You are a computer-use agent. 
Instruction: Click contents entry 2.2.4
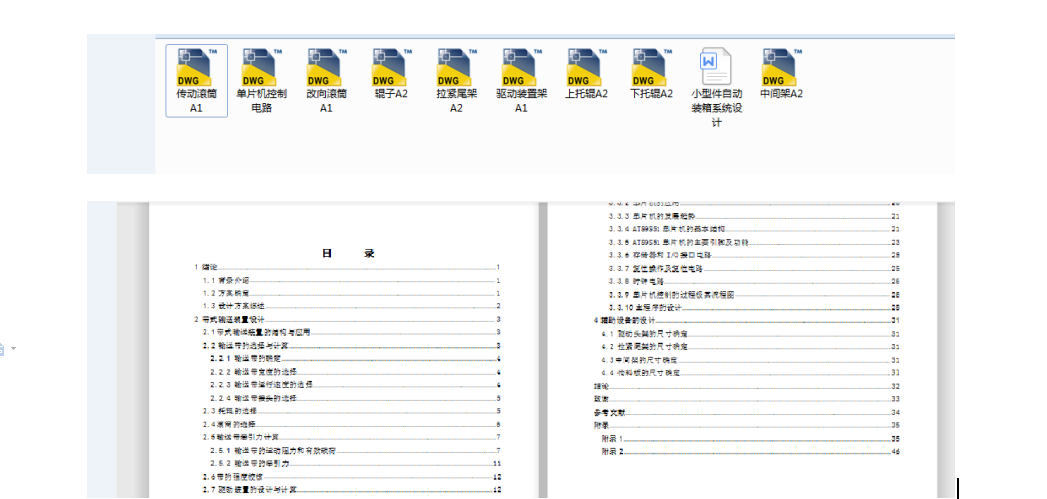pyautogui.click(x=356, y=398)
